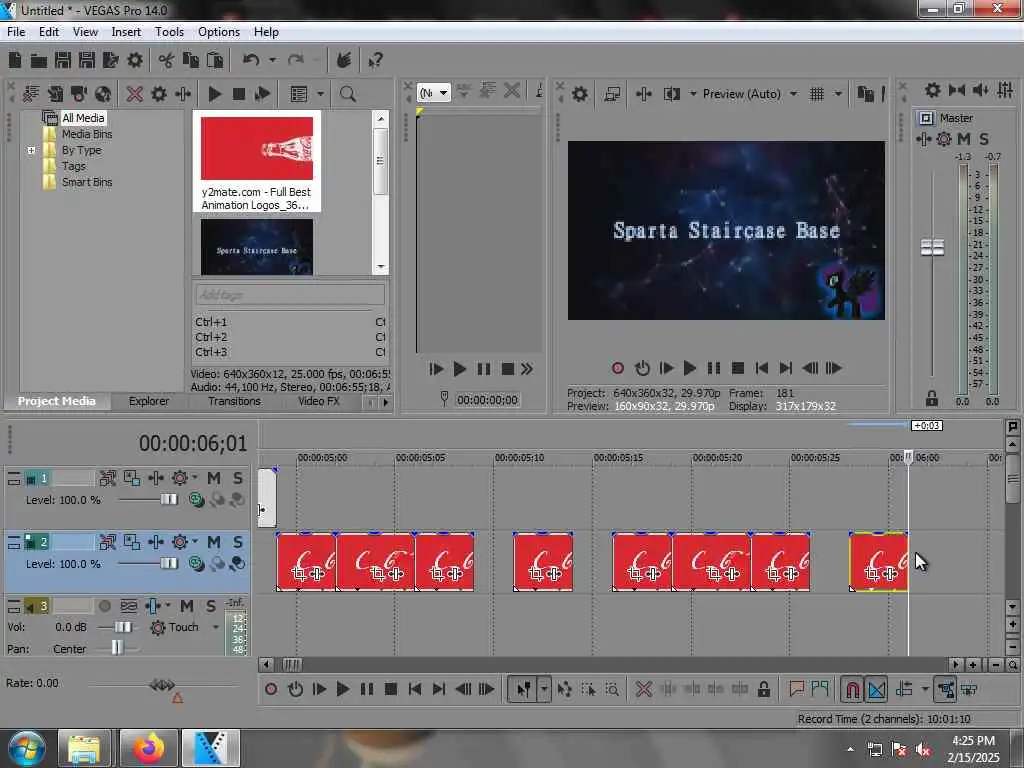Solo audio Track 3
This screenshot has height=768, width=1024.
[x=211, y=606]
